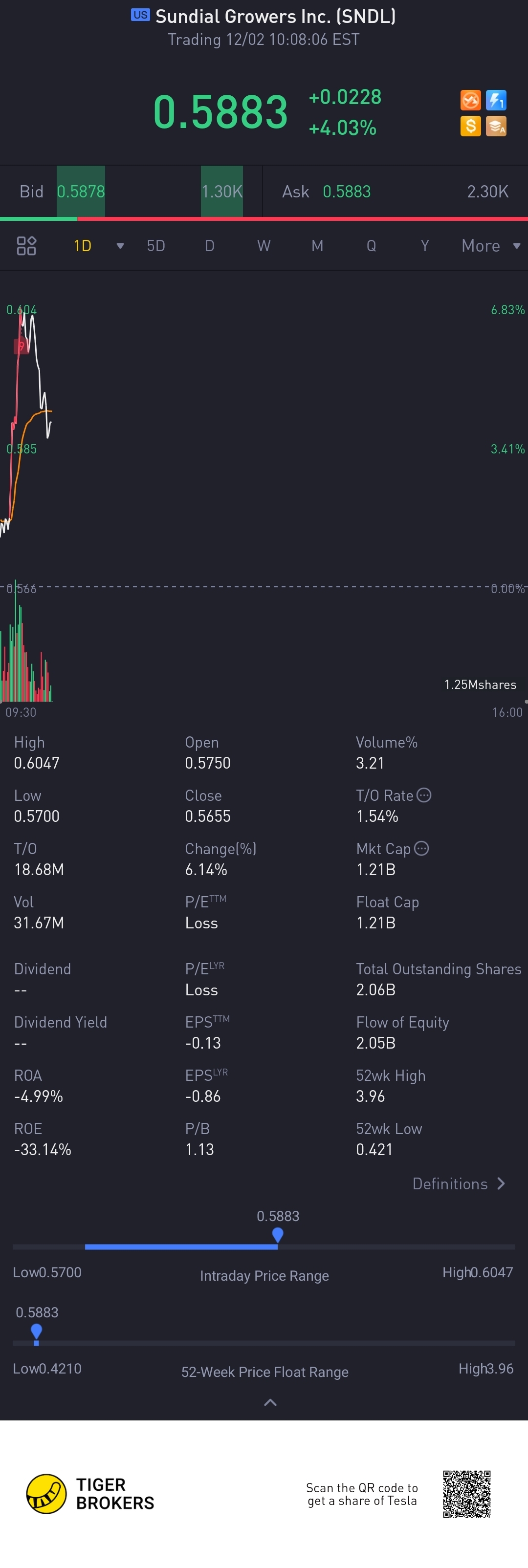Open the Mkt Cap info icon
The height and width of the screenshot is (1568, 528).
coord(421,849)
